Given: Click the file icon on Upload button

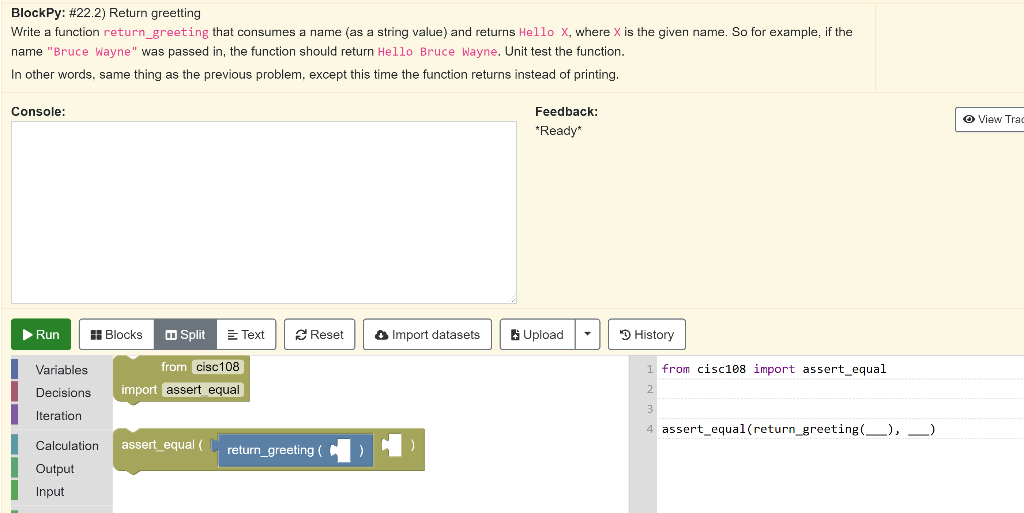Looking at the screenshot, I should click(515, 335).
